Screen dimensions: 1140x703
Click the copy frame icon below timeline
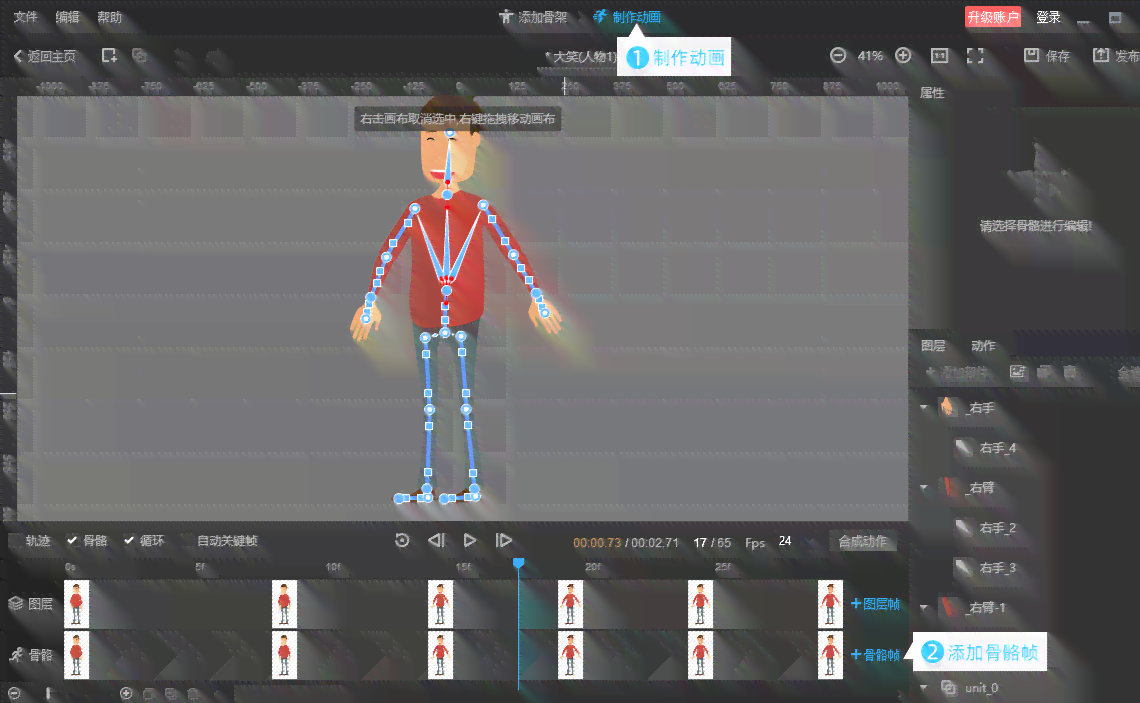pos(148,694)
